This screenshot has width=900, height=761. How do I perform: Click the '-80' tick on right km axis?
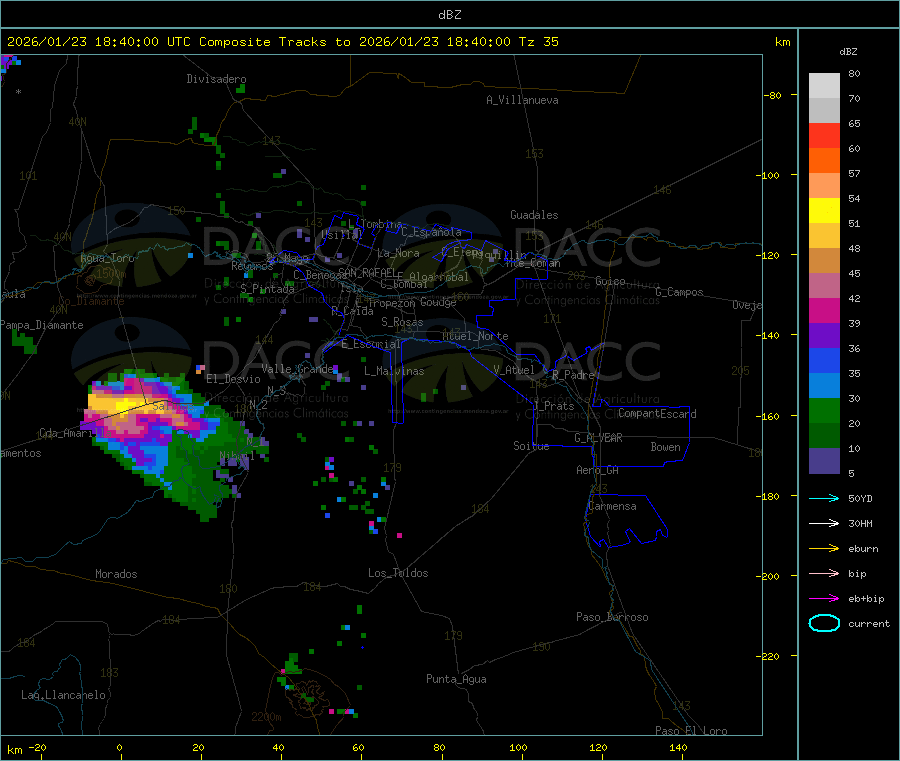[x=773, y=95]
